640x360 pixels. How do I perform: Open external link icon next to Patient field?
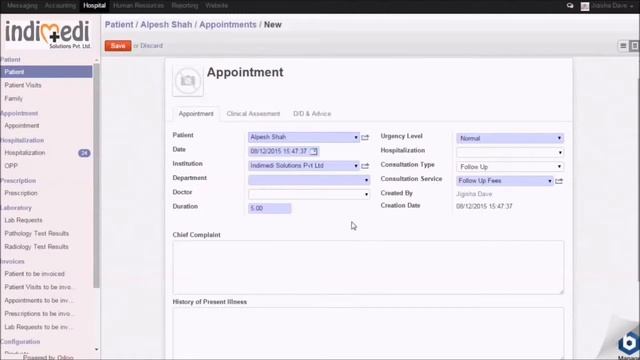pyautogui.click(x=365, y=138)
